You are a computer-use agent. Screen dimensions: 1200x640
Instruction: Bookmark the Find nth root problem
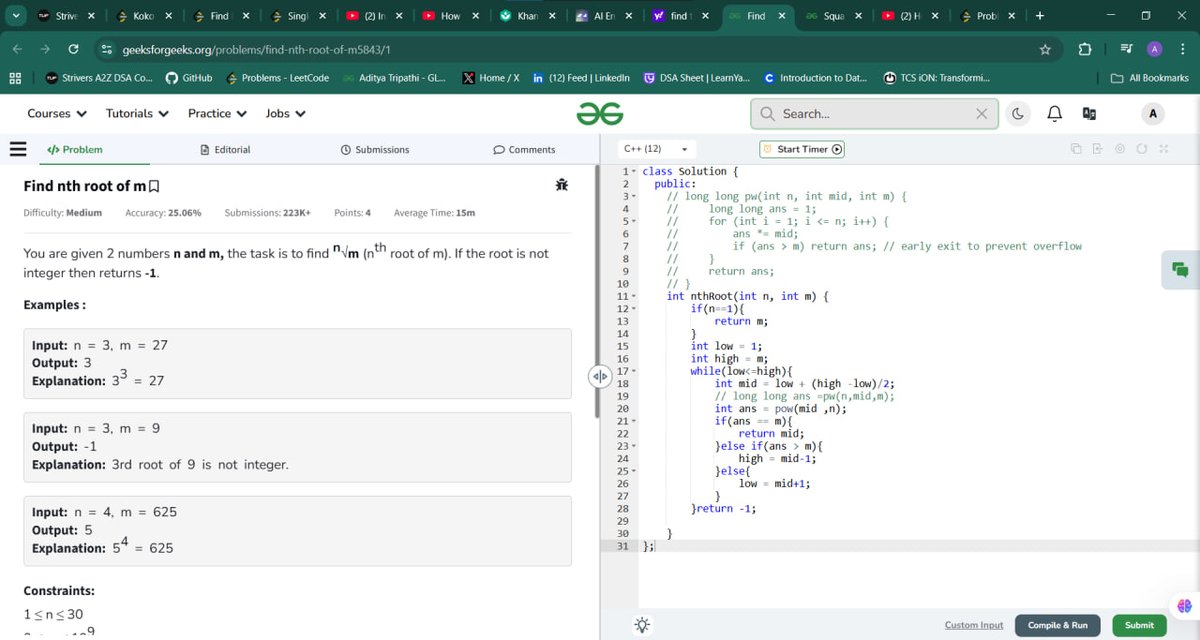pos(154,187)
